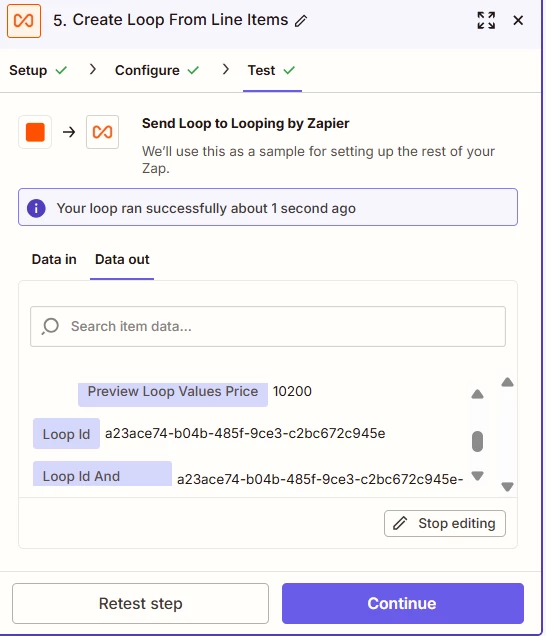Switch to the Data in tab
The height and width of the screenshot is (636, 546).
pos(54,259)
